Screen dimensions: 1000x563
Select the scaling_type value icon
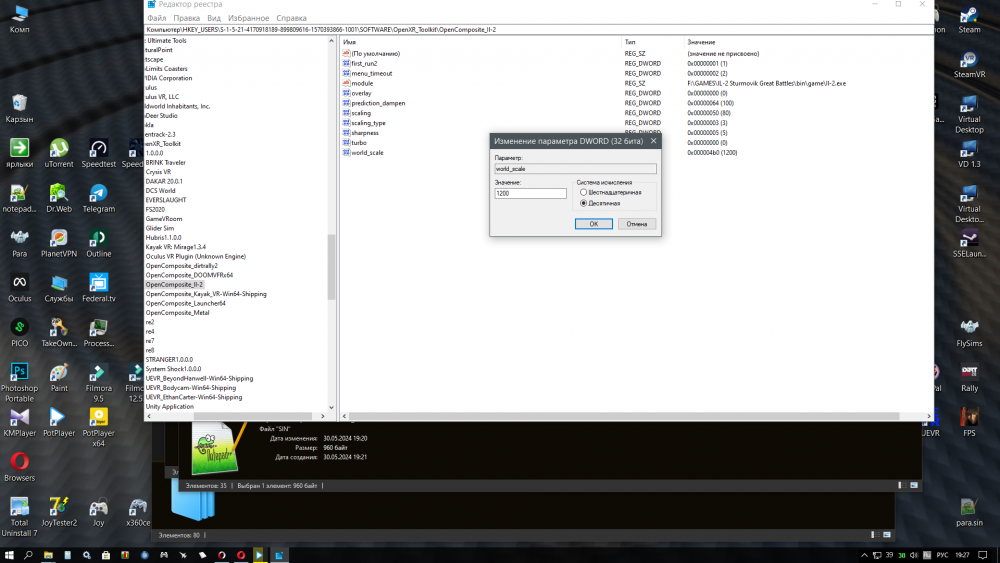click(346, 122)
